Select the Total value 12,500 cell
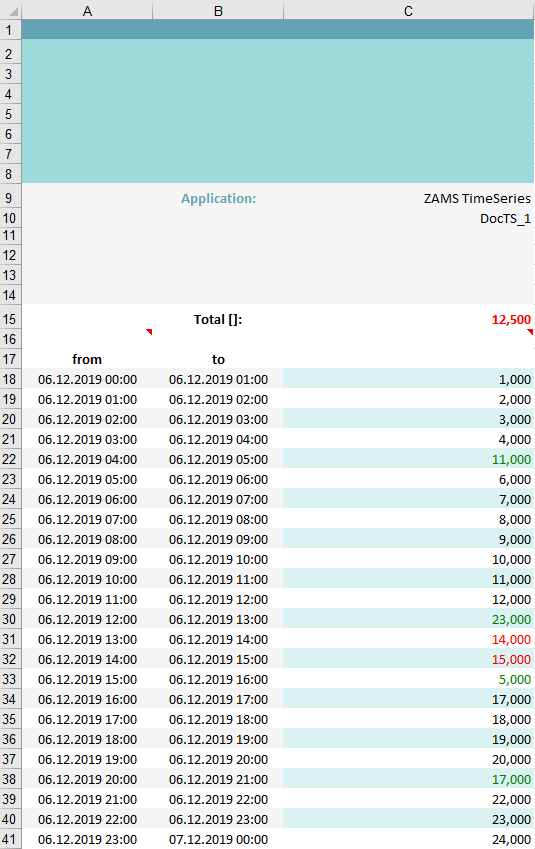The image size is (535, 849). click(x=408, y=319)
